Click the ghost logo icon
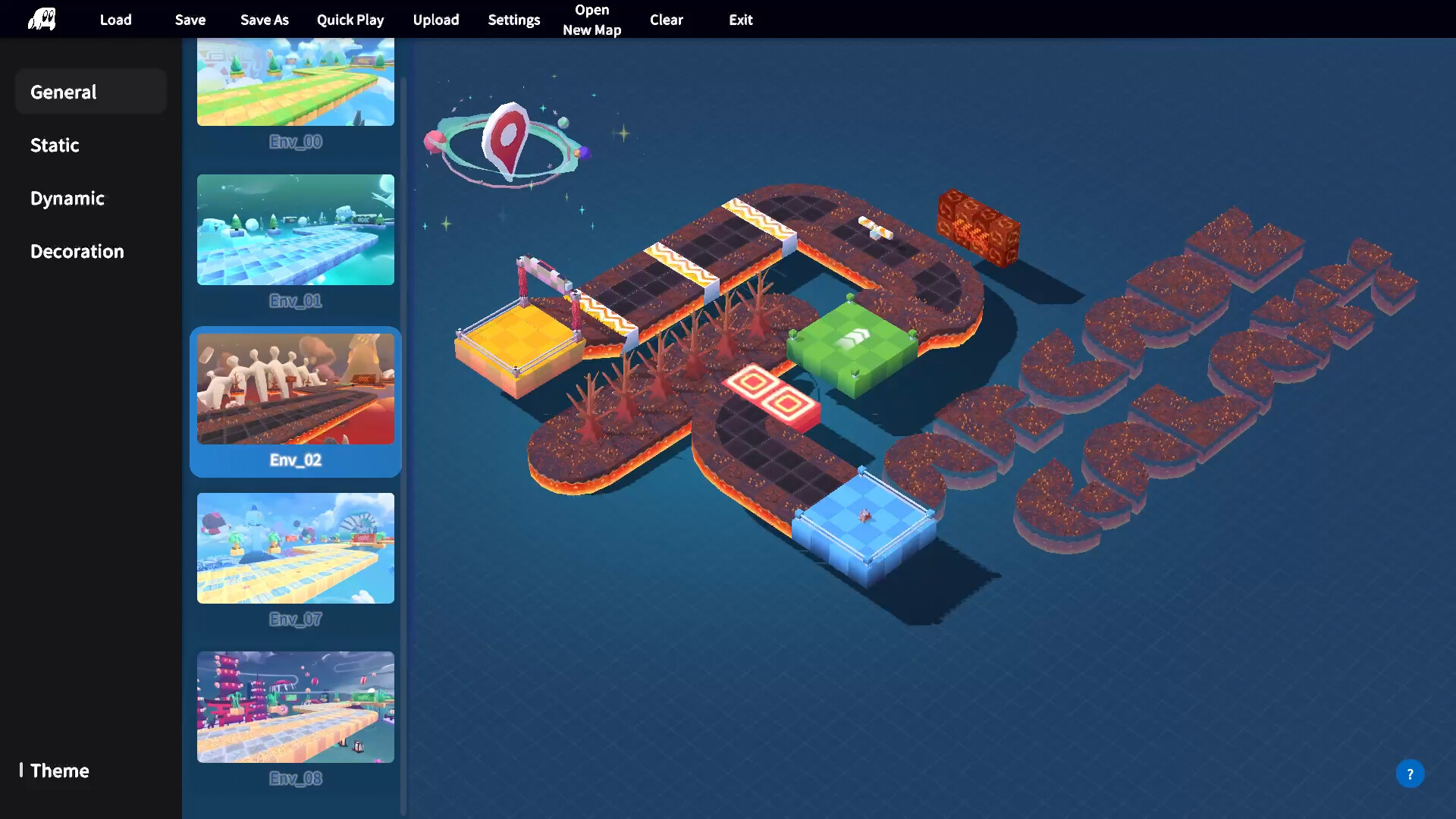This screenshot has width=1456, height=819. pos(42,19)
